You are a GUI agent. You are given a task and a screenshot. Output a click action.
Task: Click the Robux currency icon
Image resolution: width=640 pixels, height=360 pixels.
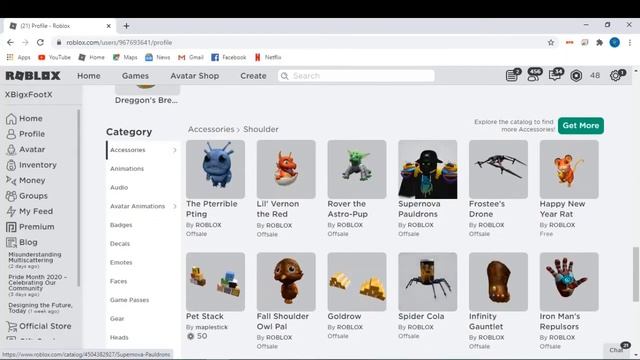click(576, 76)
